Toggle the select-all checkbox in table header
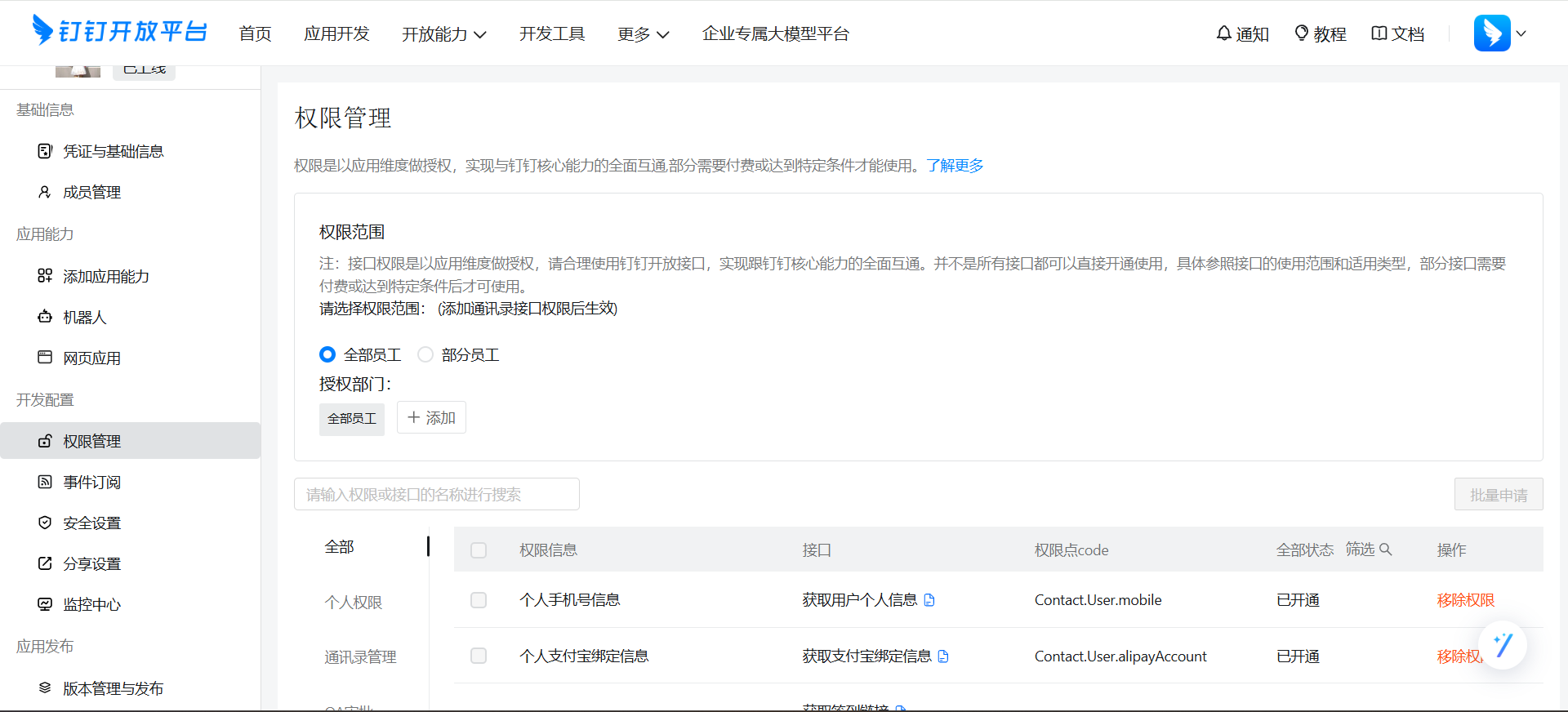1568x712 pixels. pyautogui.click(x=479, y=550)
